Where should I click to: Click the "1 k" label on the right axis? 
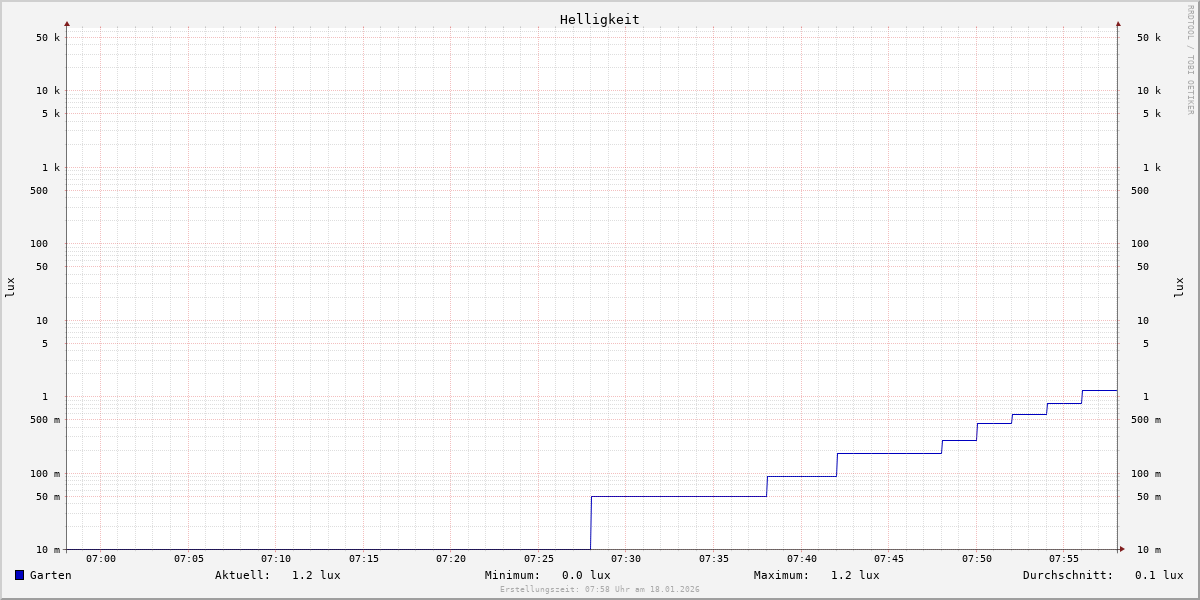(1152, 168)
